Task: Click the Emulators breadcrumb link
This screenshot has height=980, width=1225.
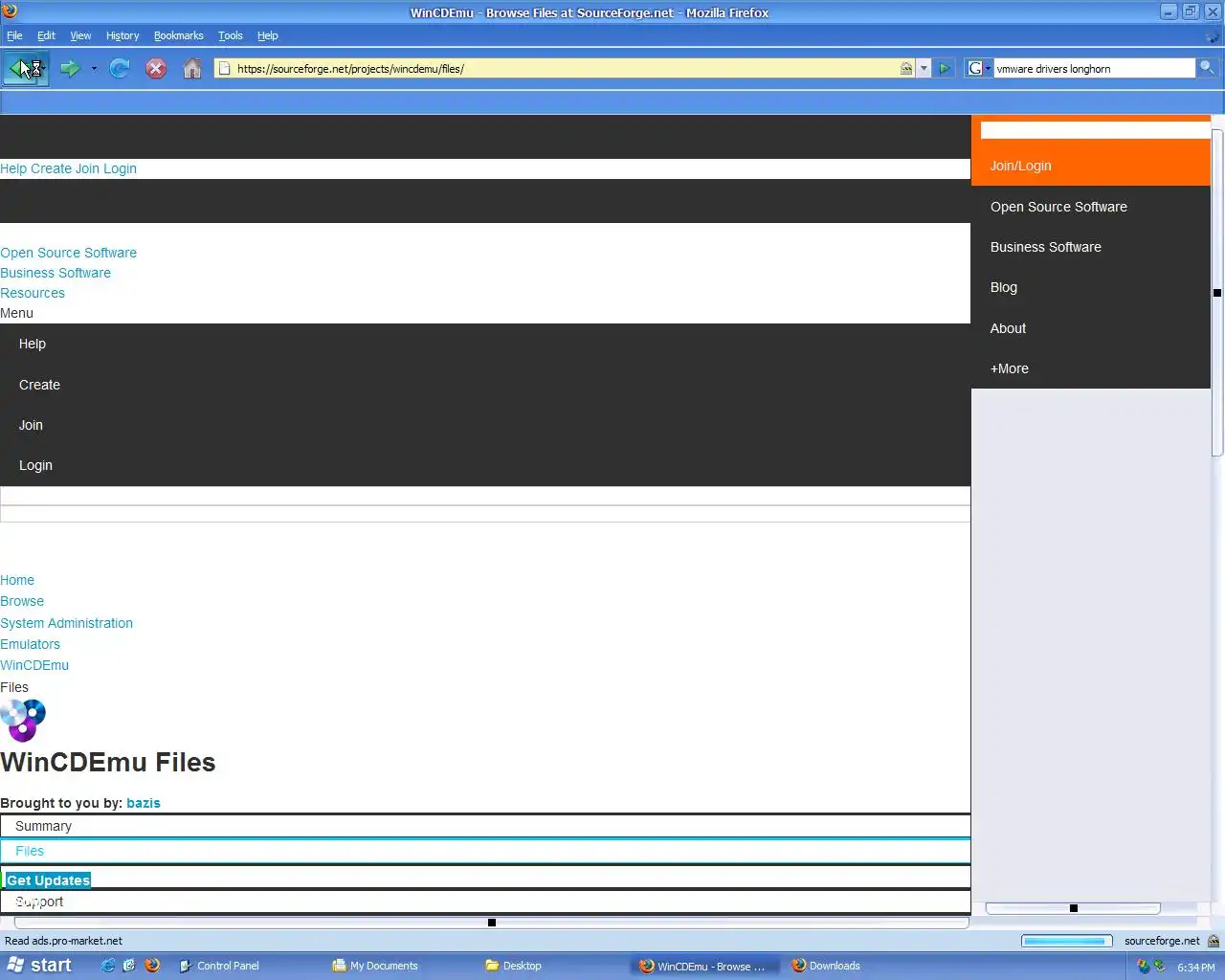Action: pyautogui.click(x=31, y=644)
